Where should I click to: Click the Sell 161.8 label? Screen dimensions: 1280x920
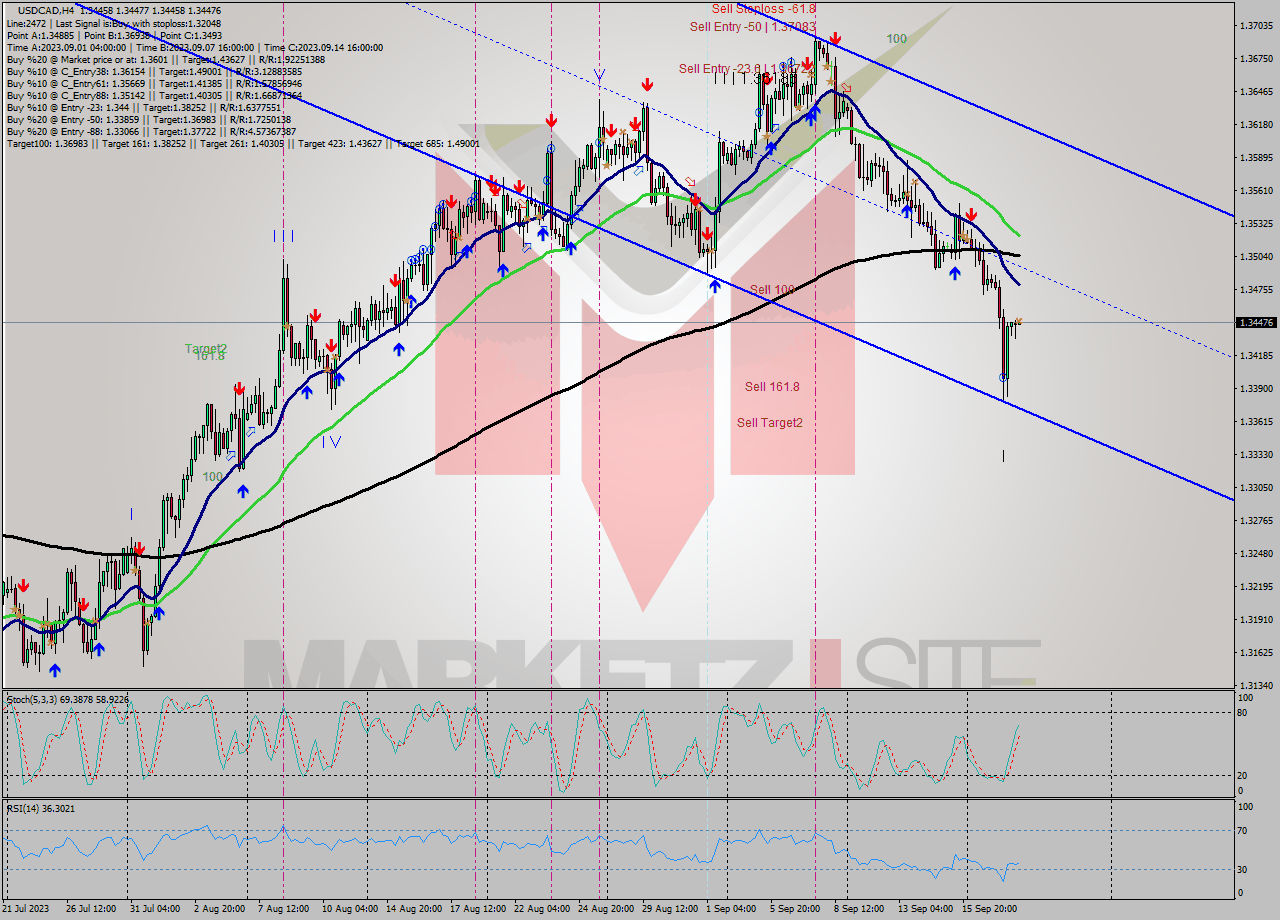point(772,387)
